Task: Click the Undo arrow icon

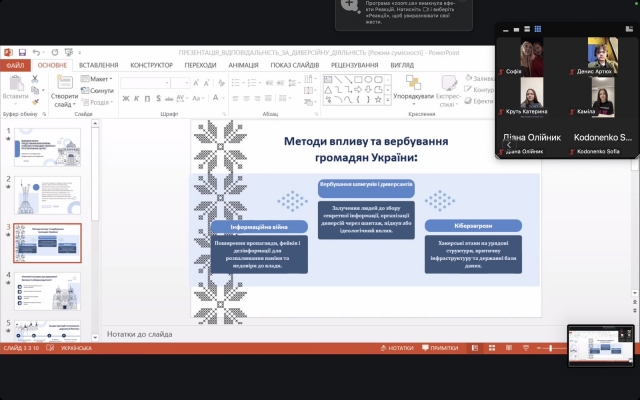Action: click(x=37, y=52)
